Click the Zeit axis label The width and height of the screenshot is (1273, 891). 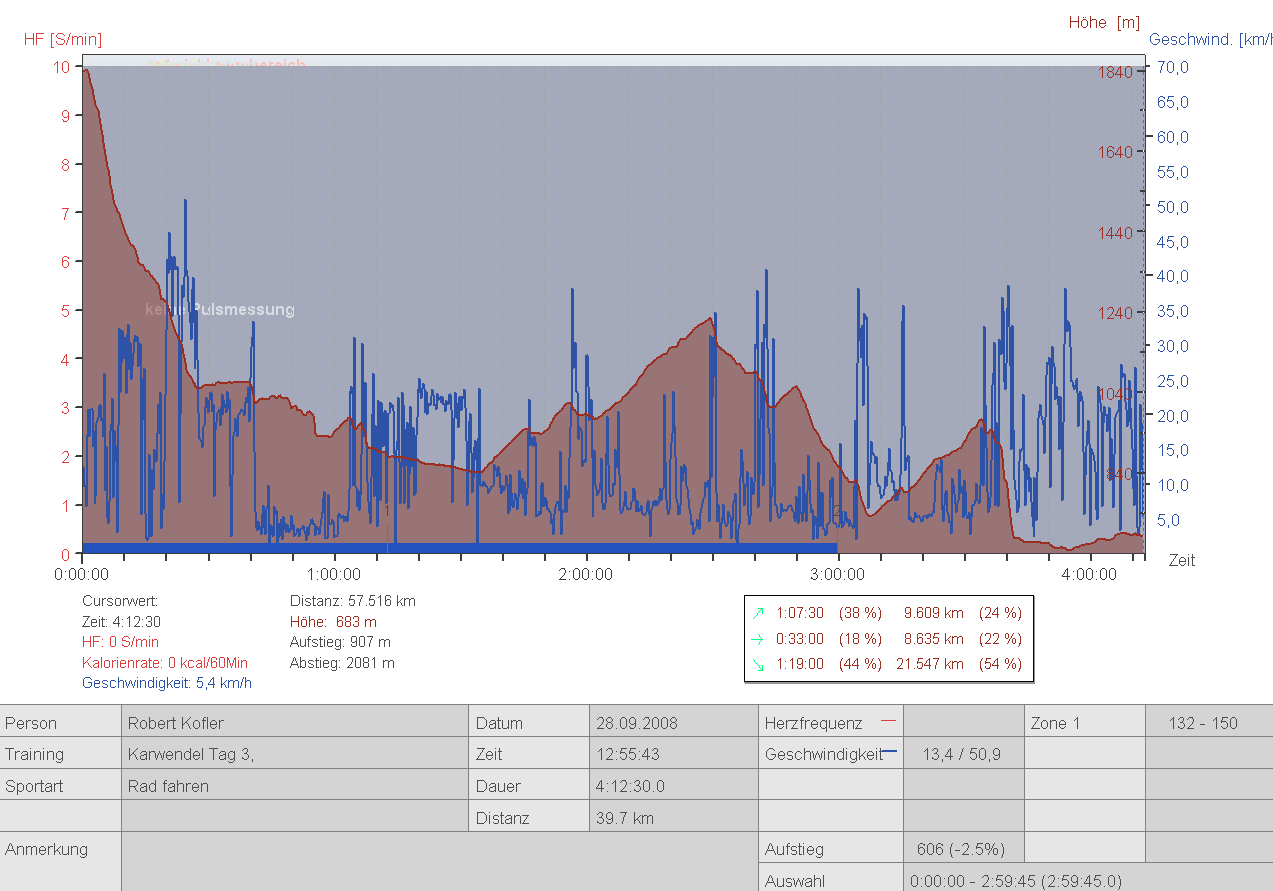point(1182,561)
